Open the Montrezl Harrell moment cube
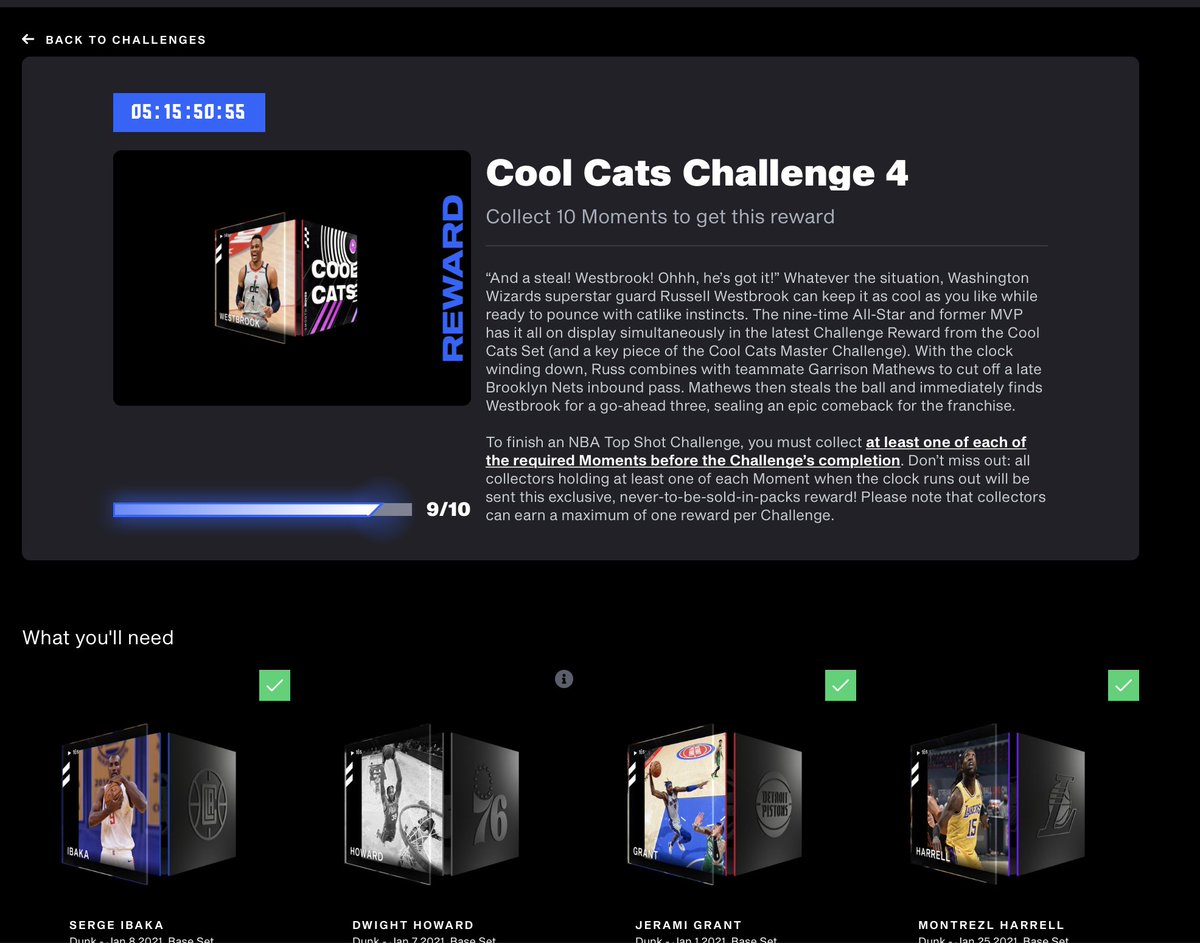Image resolution: width=1200 pixels, height=943 pixels. tap(997, 803)
